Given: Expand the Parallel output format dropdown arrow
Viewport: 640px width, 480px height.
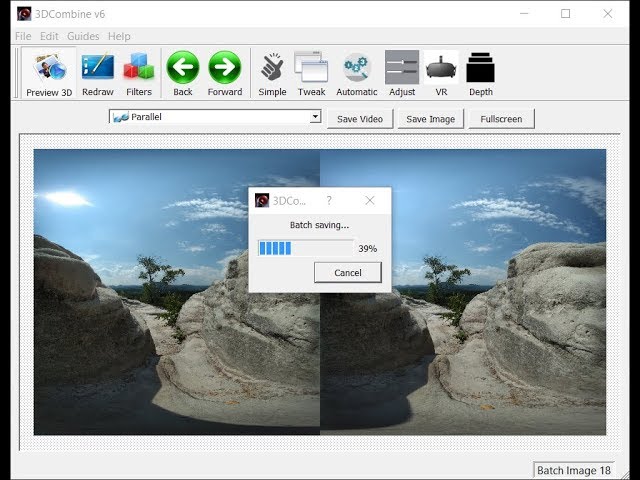Looking at the screenshot, I should point(315,117).
